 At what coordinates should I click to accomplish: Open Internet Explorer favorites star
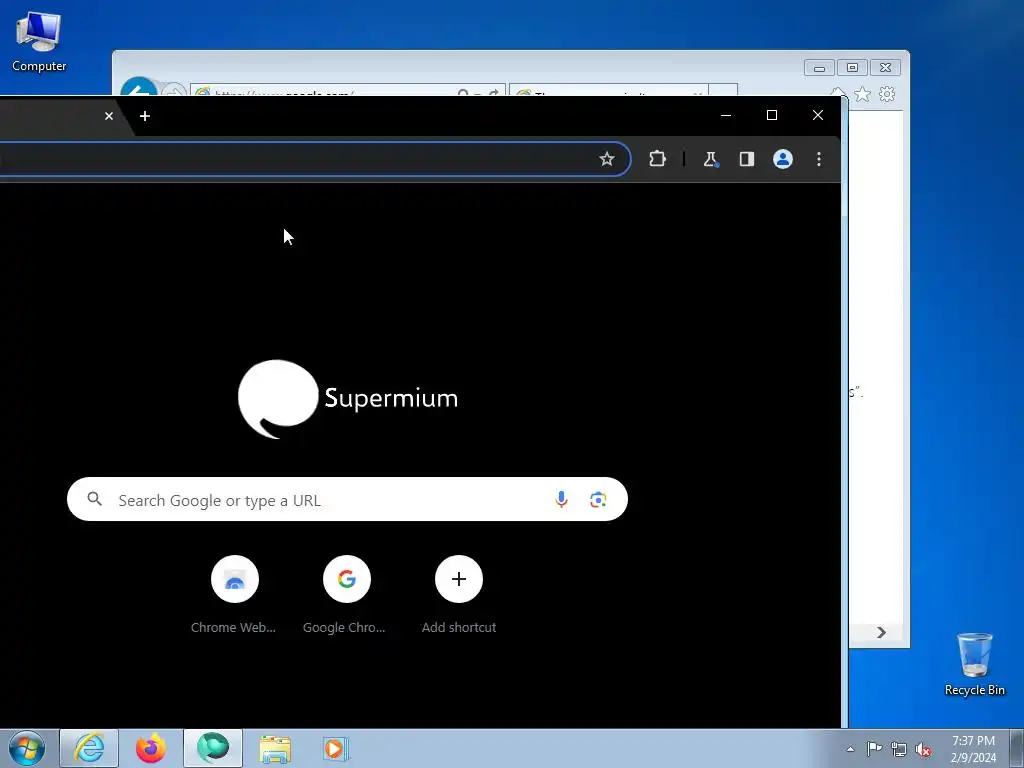click(863, 95)
